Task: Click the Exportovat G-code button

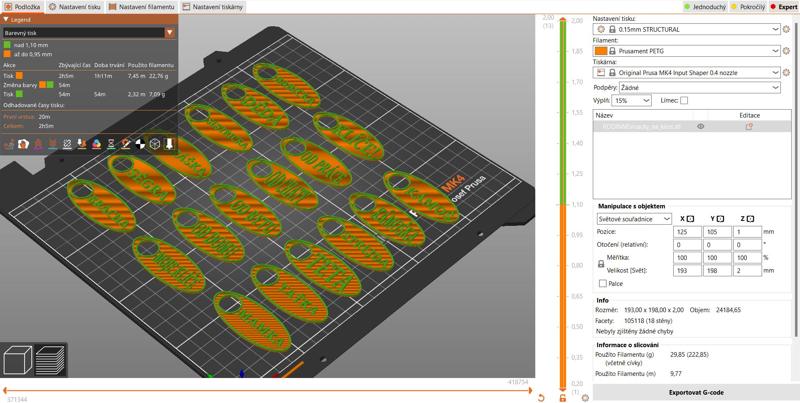Action: (696, 393)
